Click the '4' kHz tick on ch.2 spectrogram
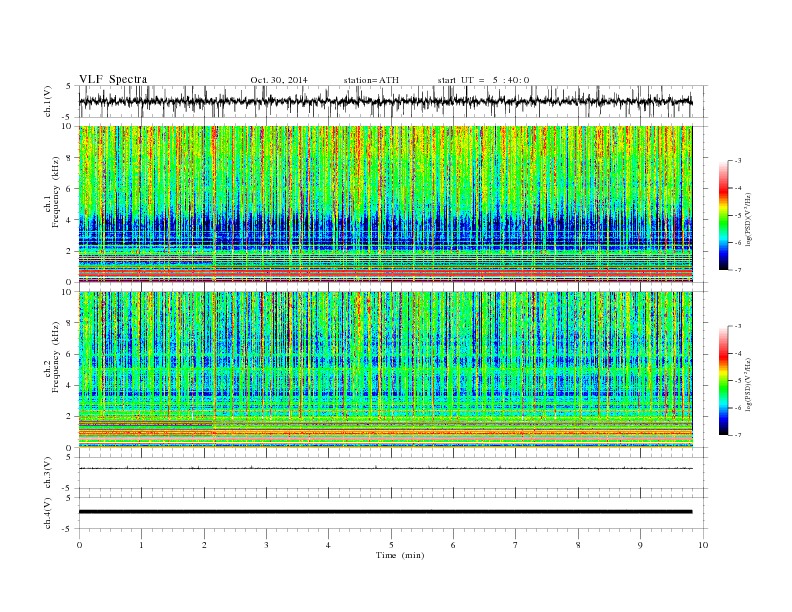The height and width of the screenshot is (612, 792). pyautogui.click(x=70, y=385)
